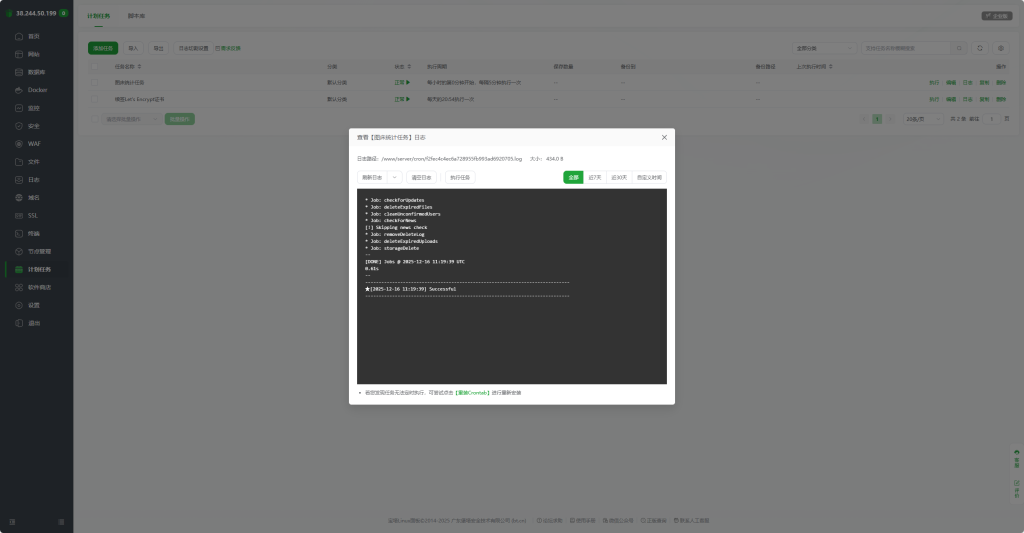
Task: Click the 重装Crontab link
Action: point(472,393)
